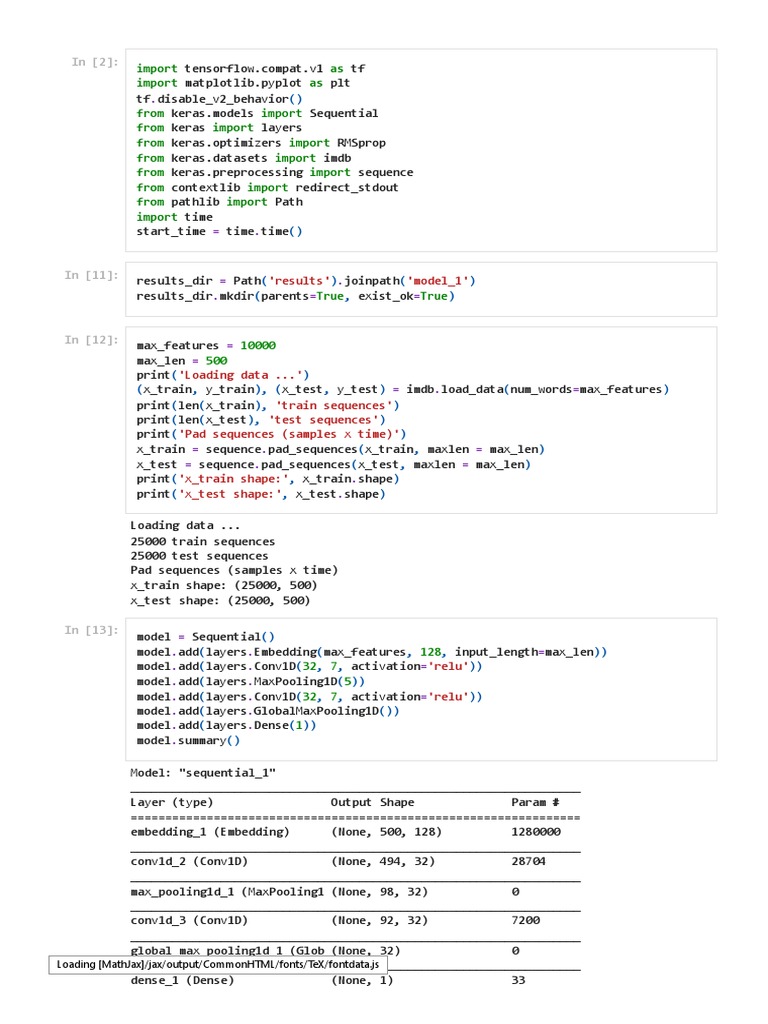Click the x_test shape output line
This screenshot has width=768, height=1024.
pos(221,601)
